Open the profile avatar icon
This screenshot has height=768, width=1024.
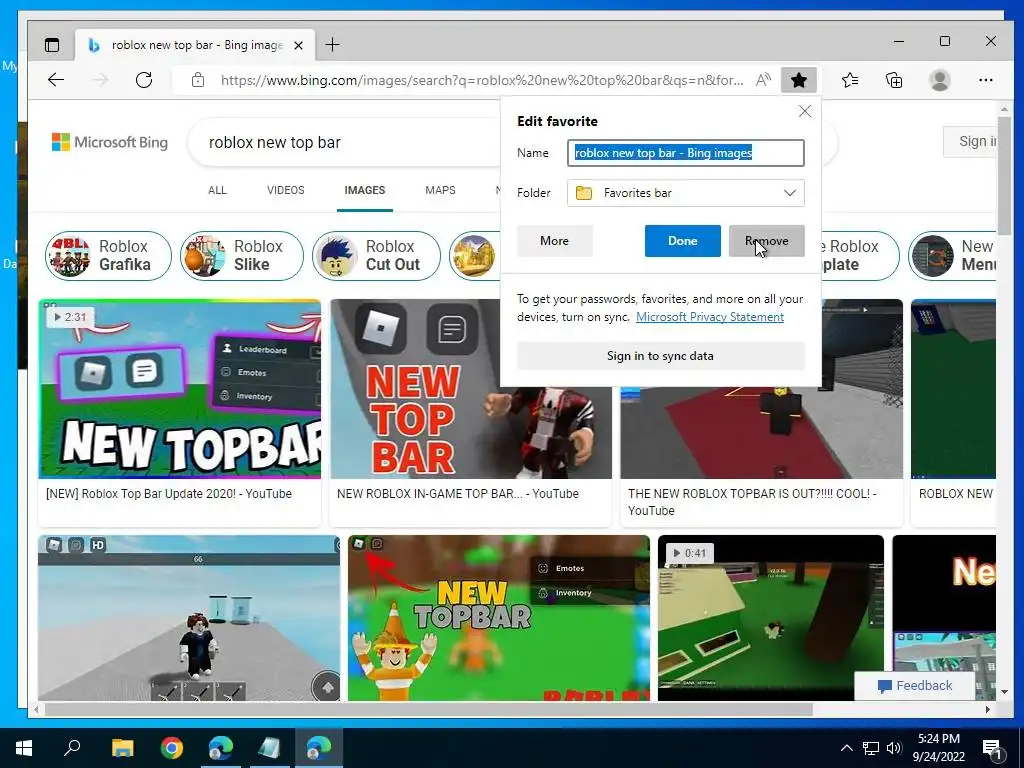[940, 80]
